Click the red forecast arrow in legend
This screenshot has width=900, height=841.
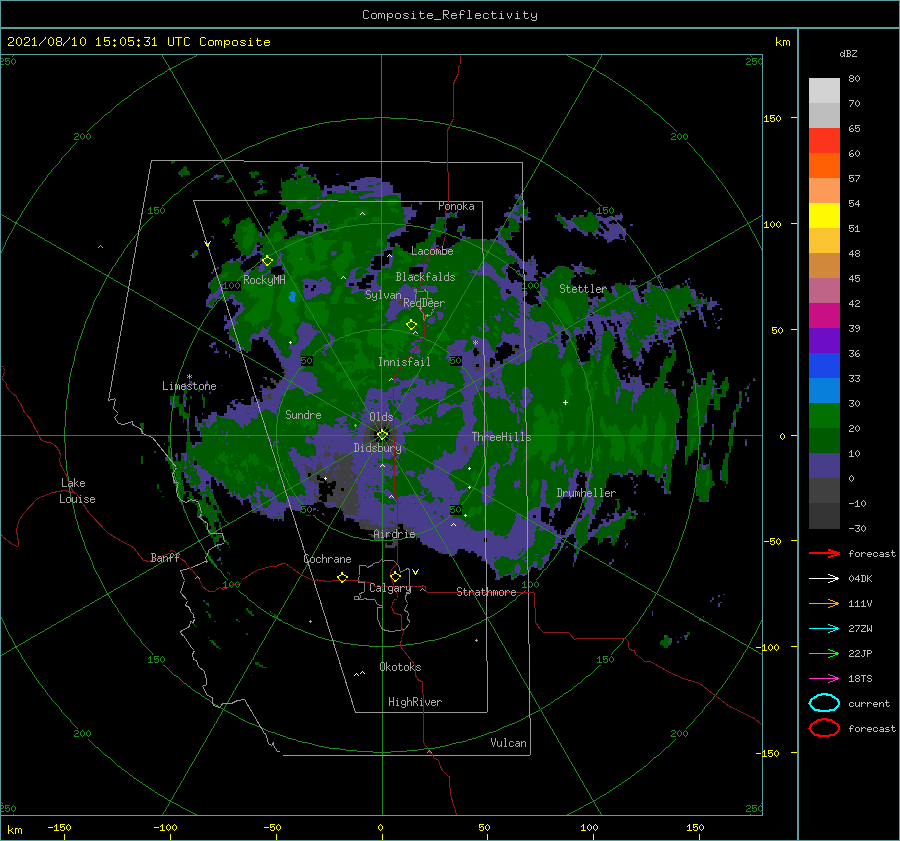point(824,553)
